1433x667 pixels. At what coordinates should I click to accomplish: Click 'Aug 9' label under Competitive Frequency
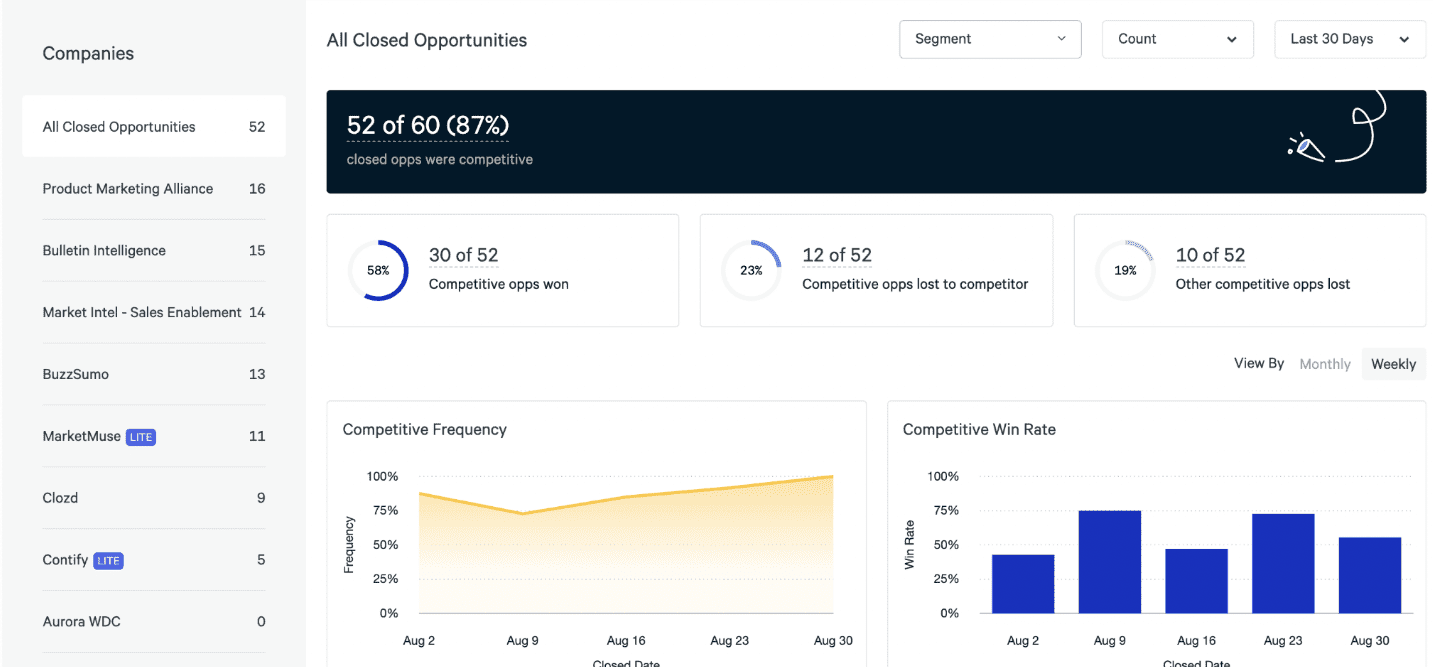point(522,640)
